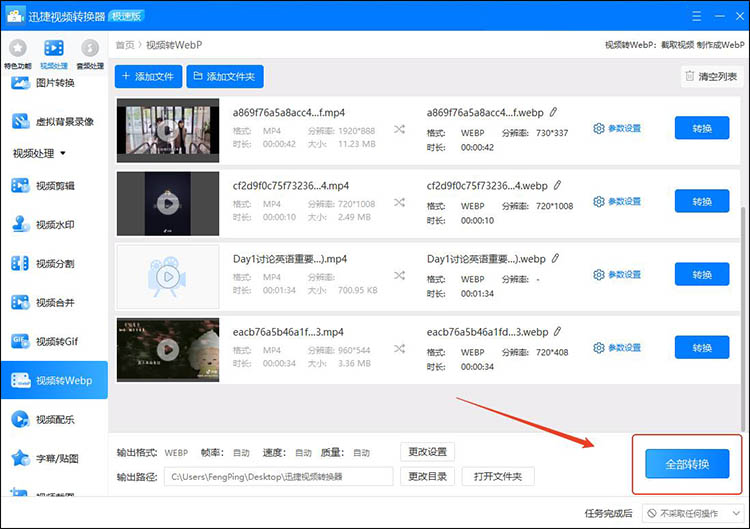Image resolution: width=750 pixels, height=529 pixels.
Task: Edit output name cf2d9f0c75f73236...4.webp pencil
Action: (557, 185)
